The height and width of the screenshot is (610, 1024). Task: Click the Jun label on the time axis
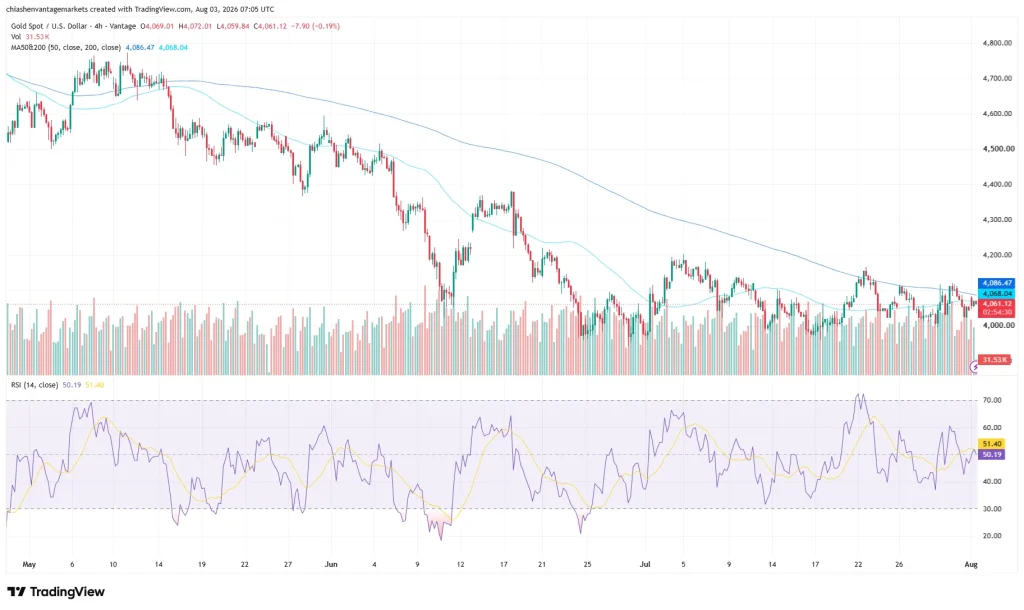(331, 564)
